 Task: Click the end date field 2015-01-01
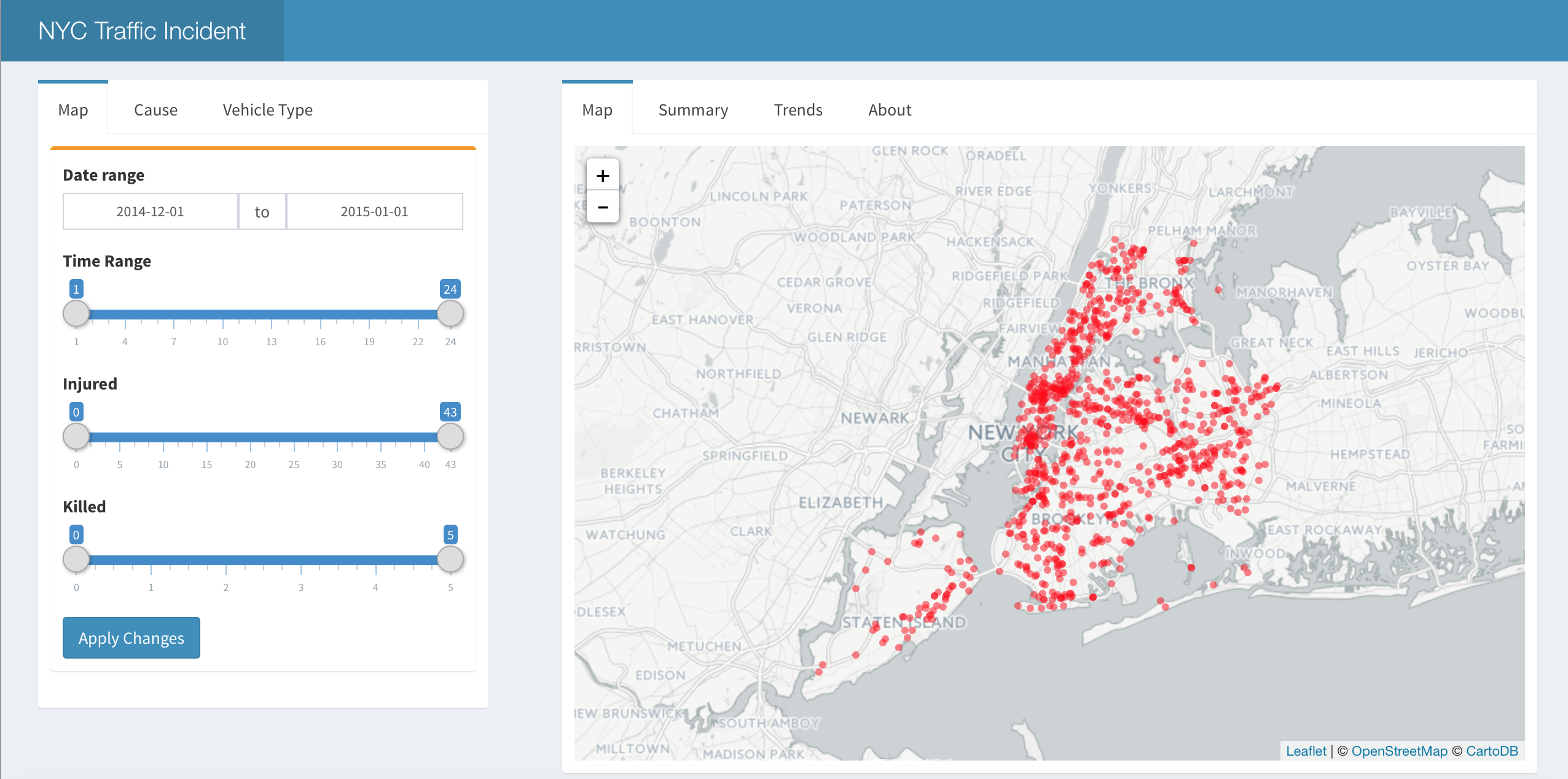tap(374, 211)
